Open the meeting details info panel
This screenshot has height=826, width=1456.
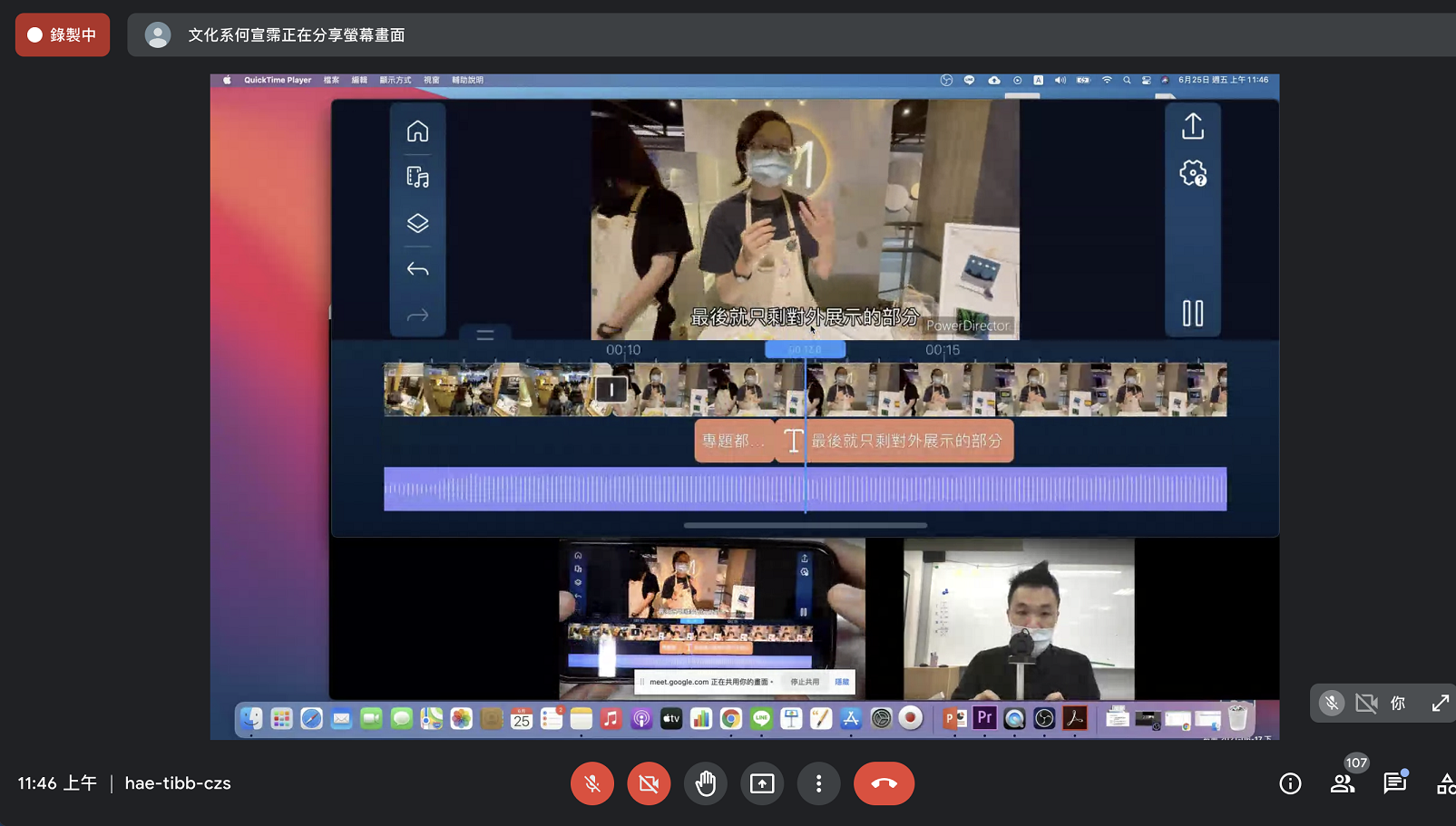pos(1290,783)
